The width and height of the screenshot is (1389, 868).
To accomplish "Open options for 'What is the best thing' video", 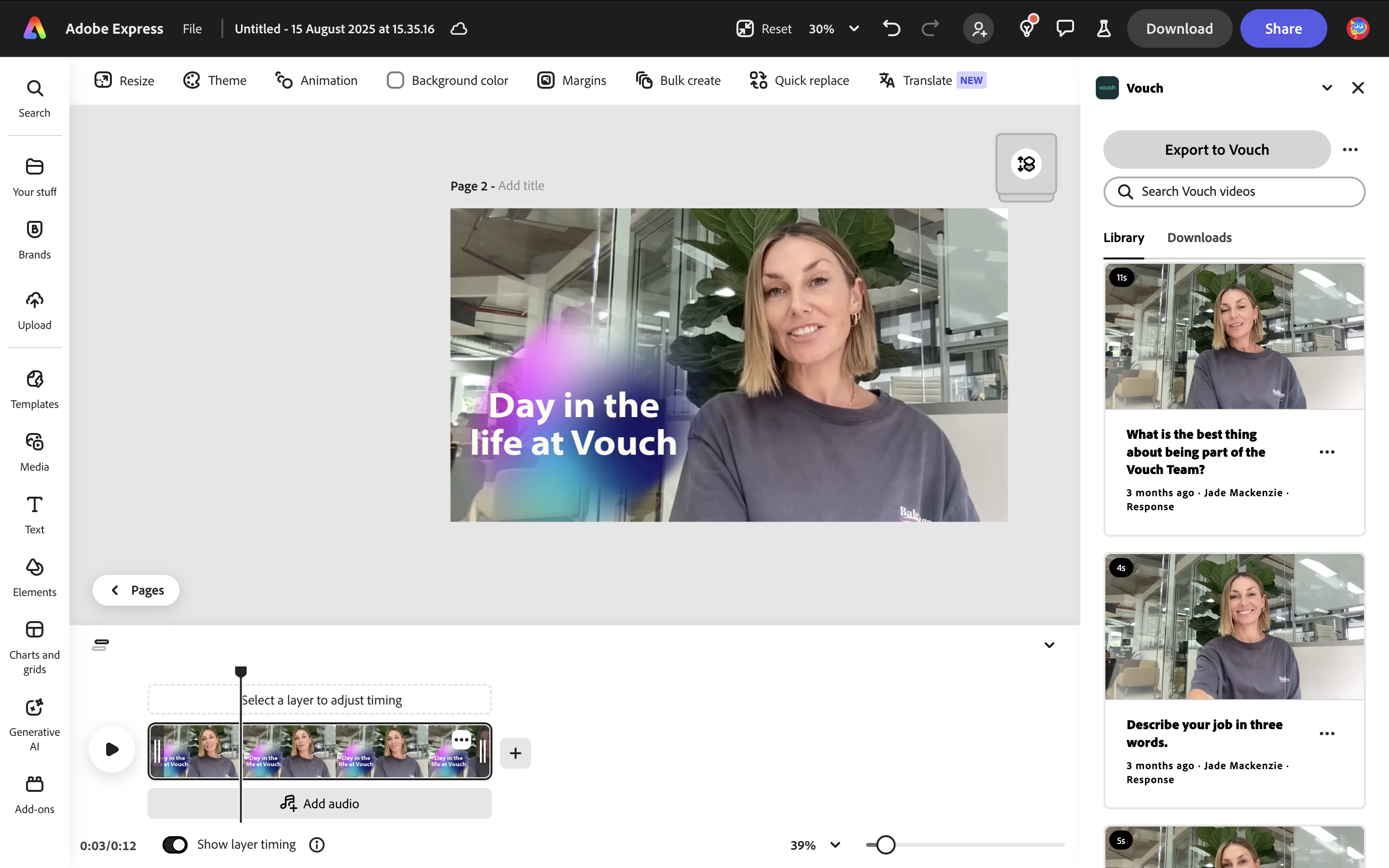I will coord(1327,452).
